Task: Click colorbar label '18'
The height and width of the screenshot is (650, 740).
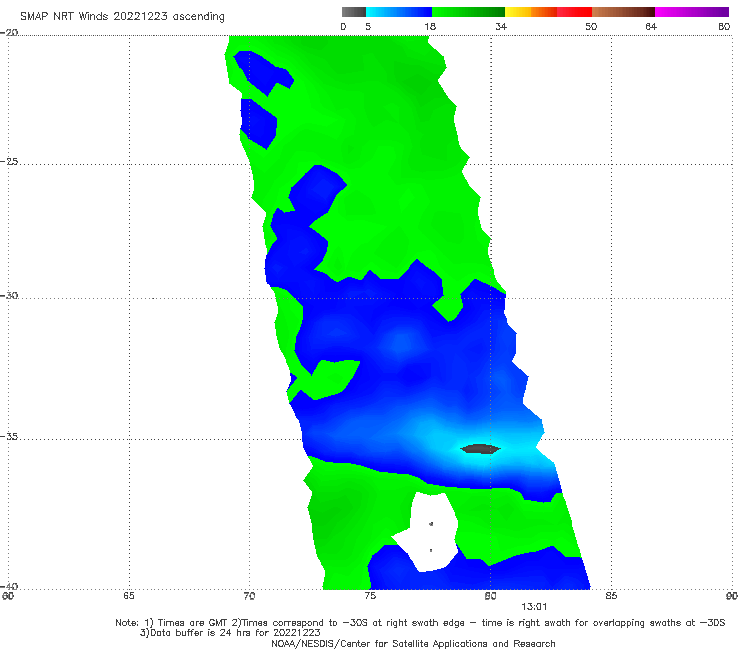Action: (x=430, y=26)
